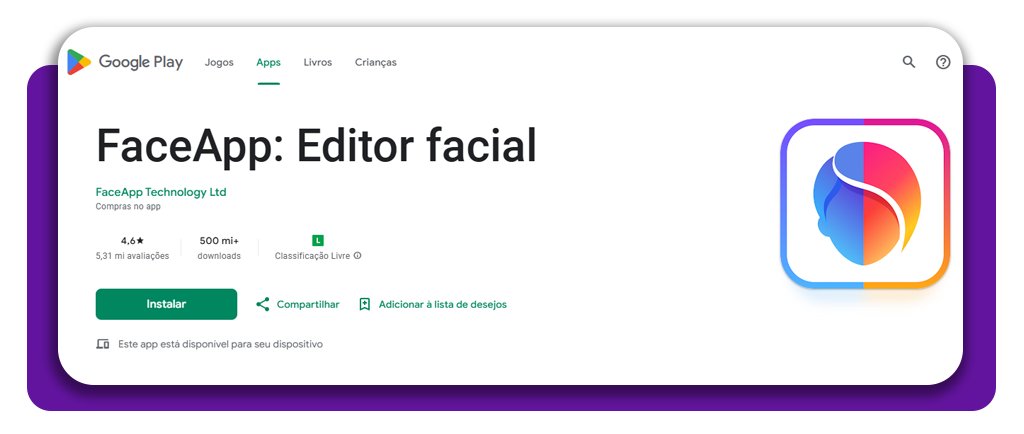
Task: Switch to the Jogos tab
Action: click(219, 63)
